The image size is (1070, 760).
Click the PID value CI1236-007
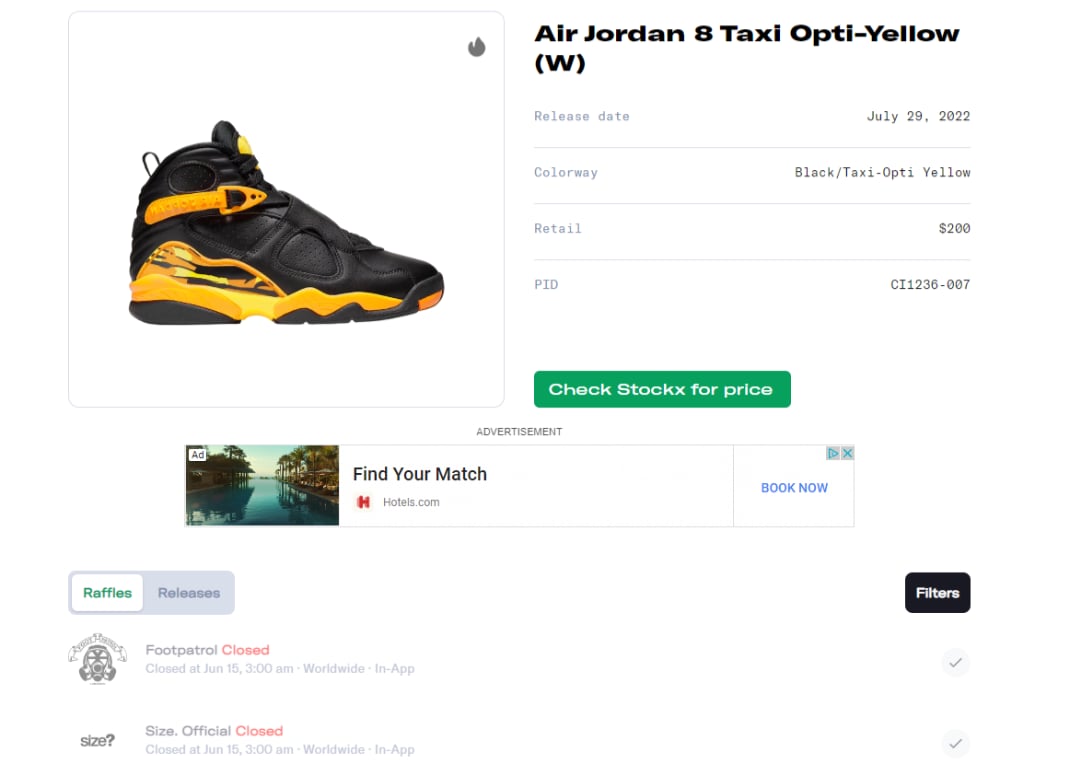coord(930,284)
